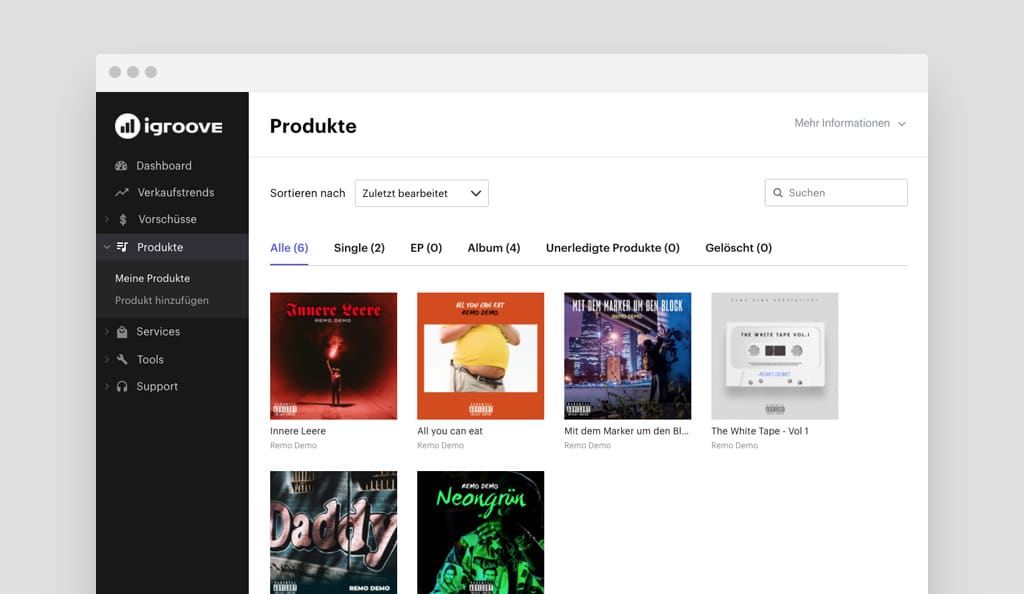Viewport: 1024px width, 594px height.
Task: Select the Alle (6) tab
Action: click(x=289, y=248)
